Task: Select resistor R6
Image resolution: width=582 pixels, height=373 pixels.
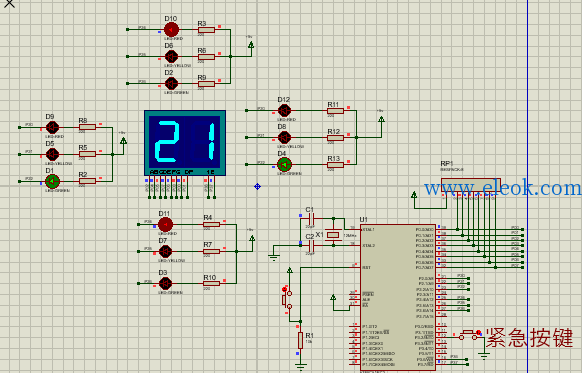Action: pyautogui.click(x=206, y=57)
